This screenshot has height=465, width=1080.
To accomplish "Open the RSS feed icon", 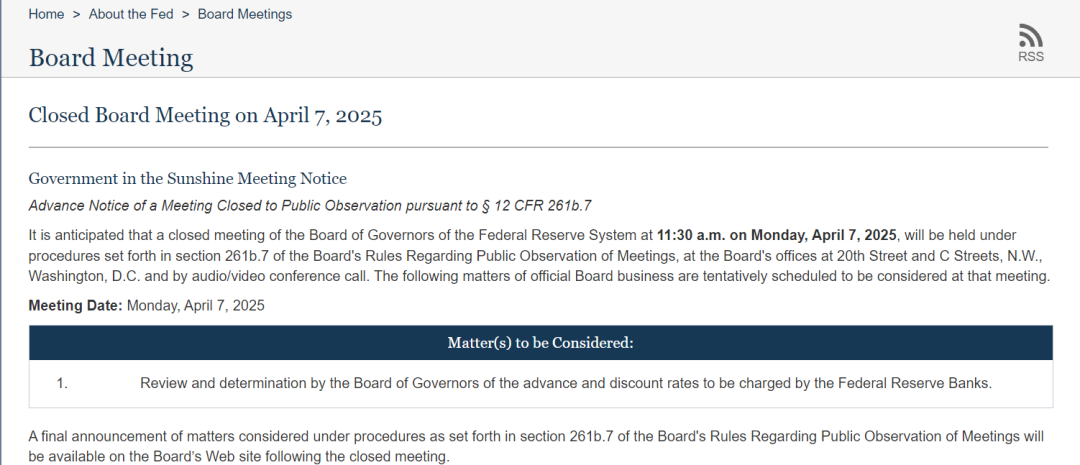I will tap(1030, 36).
